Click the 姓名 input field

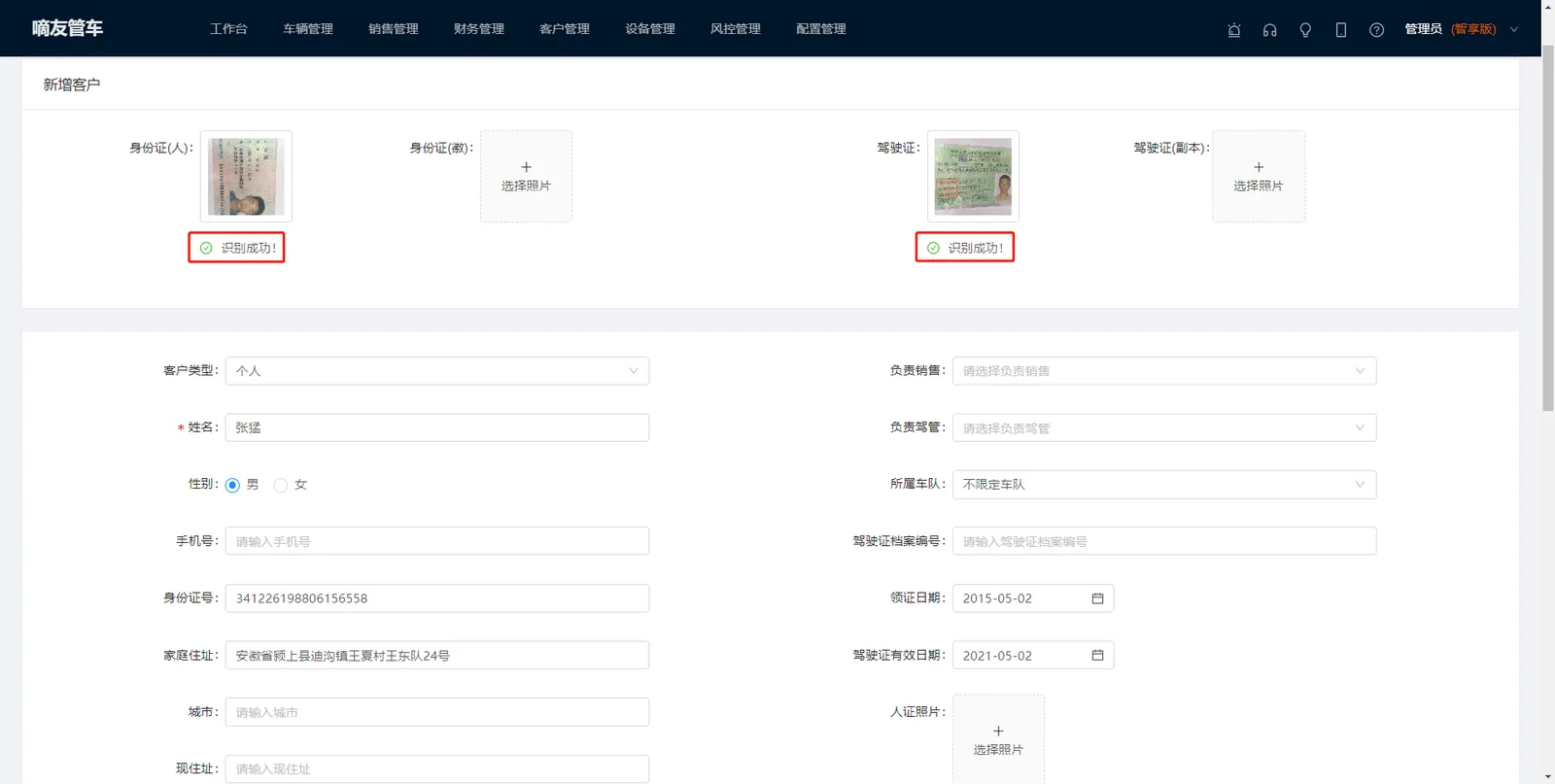437,427
